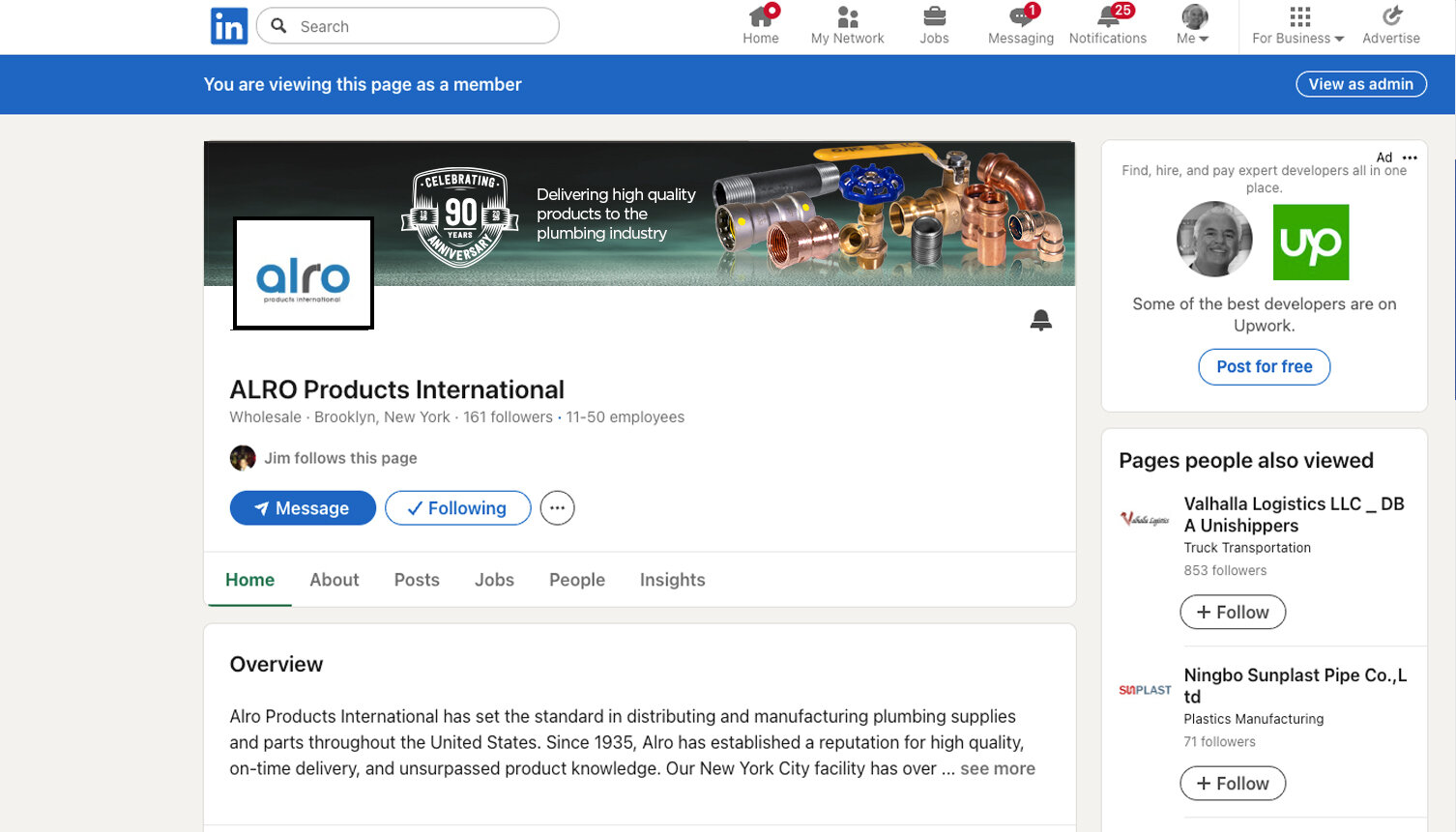Image resolution: width=1456 pixels, height=832 pixels.
Task: Click View as admin button
Action: pos(1361,84)
